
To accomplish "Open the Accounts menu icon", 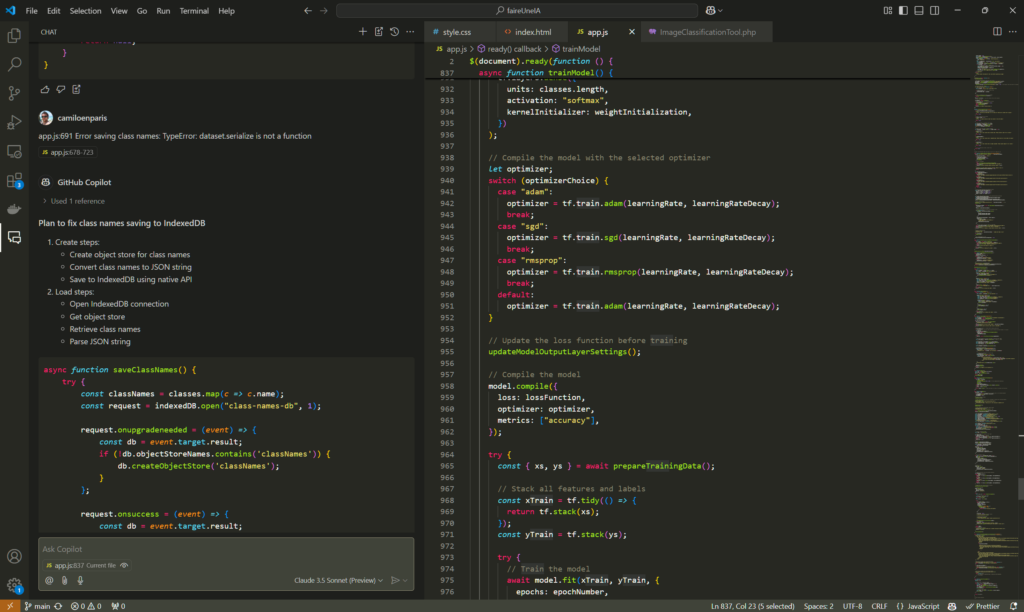I will 14,556.
